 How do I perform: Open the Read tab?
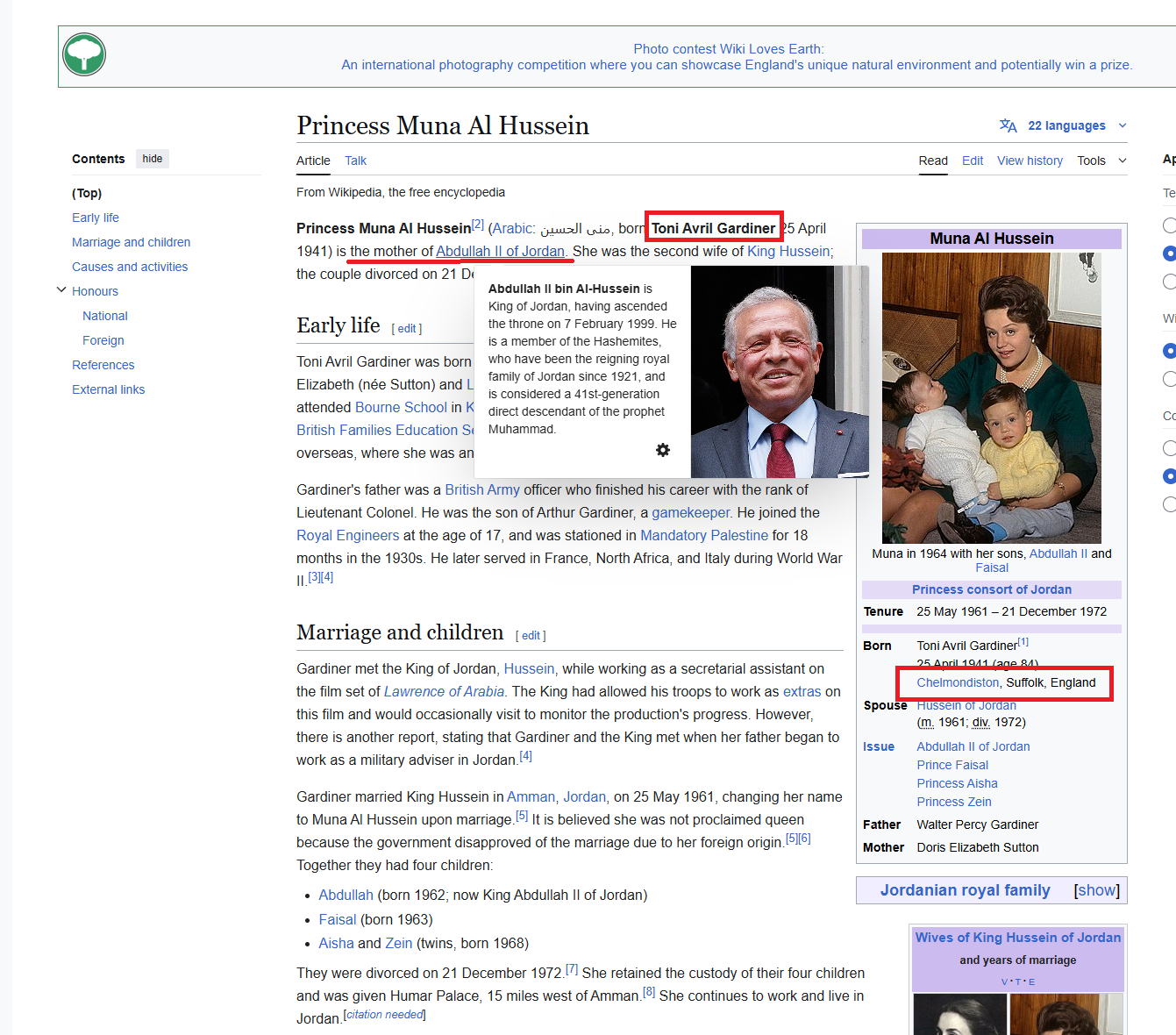click(x=933, y=161)
